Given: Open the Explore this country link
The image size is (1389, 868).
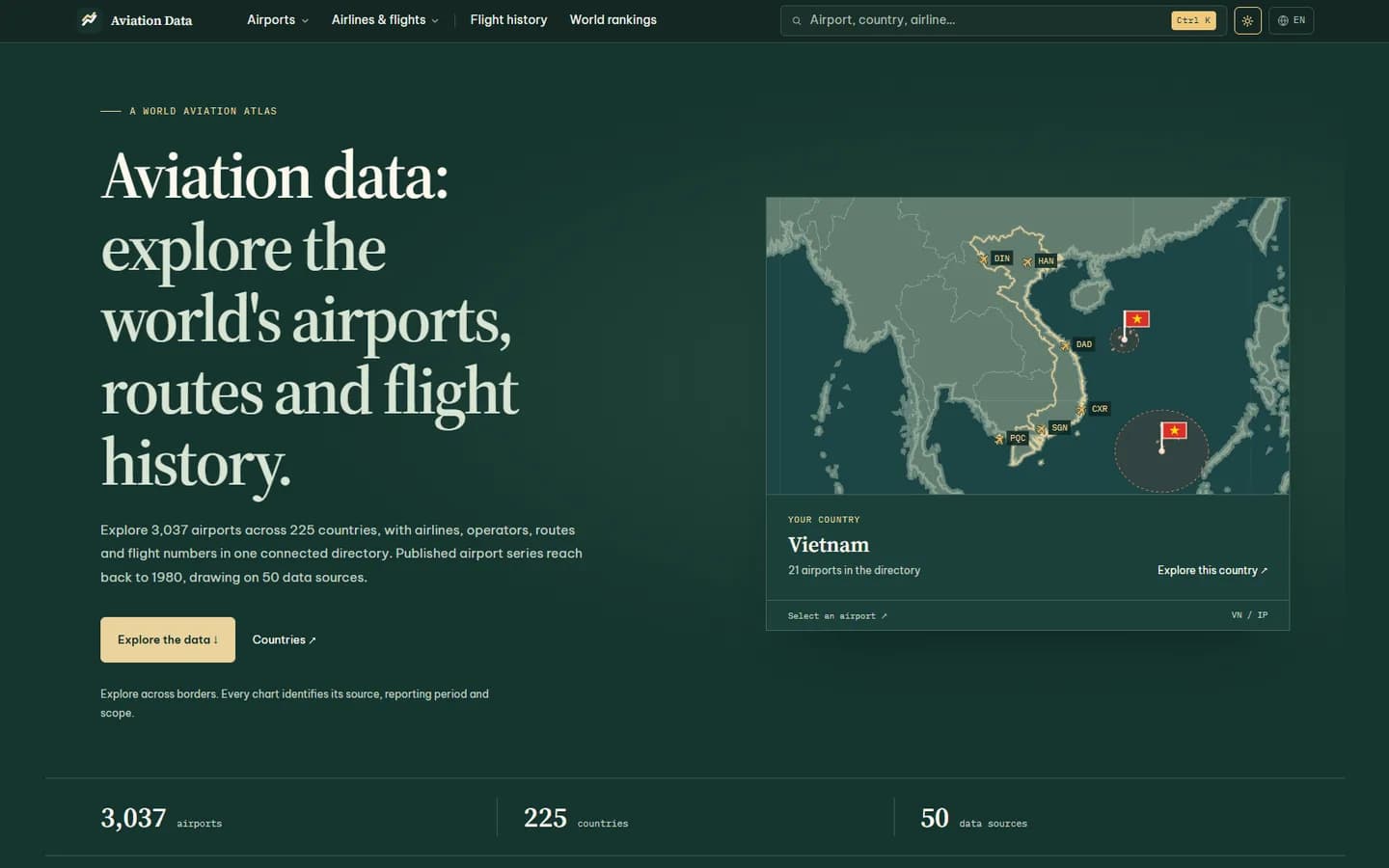Looking at the screenshot, I should (1212, 570).
